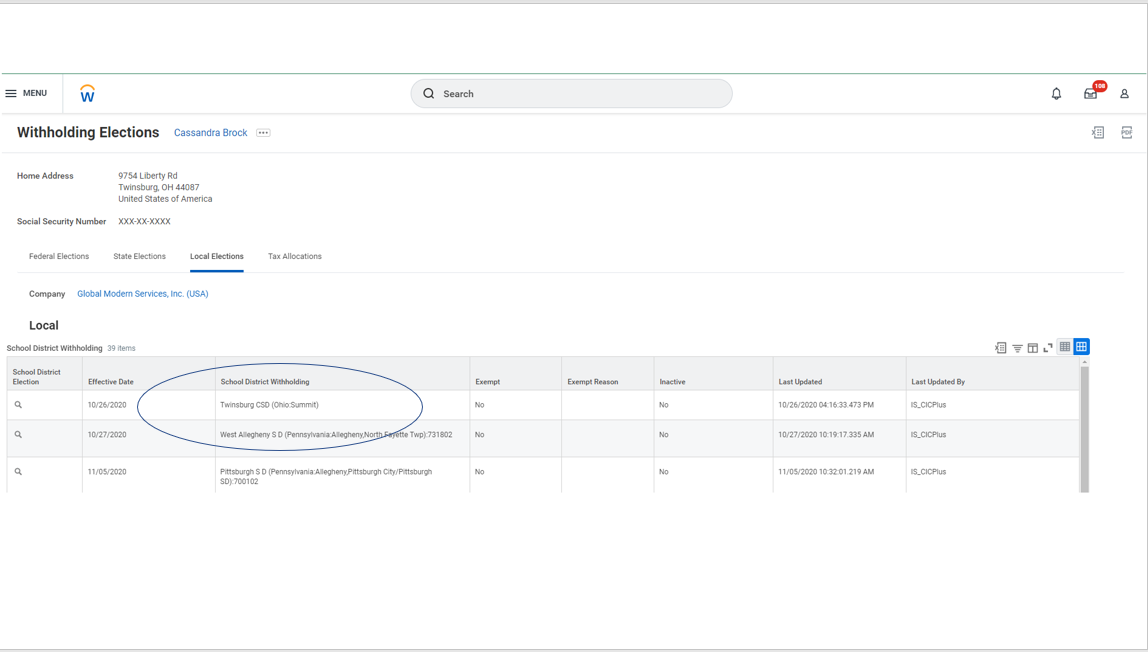
Task: Export the School District Withholding table to Excel
Action: (x=1000, y=348)
